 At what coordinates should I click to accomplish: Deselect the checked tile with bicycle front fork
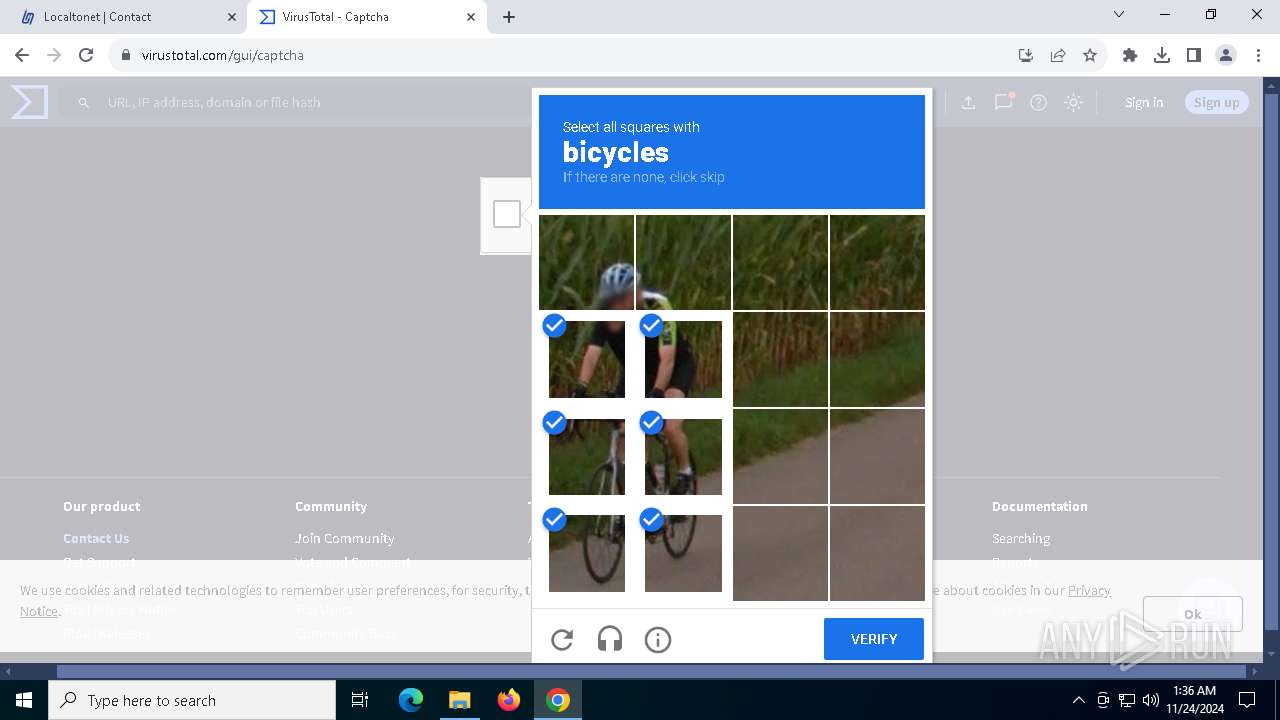pyautogui.click(x=586, y=456)
